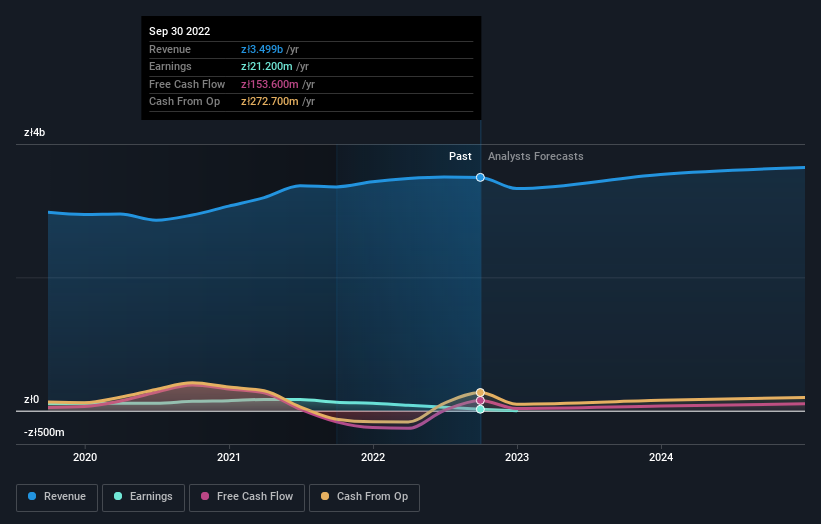The image size is (821, 524).
Task: Click the zł0 y-axis label
Action: point(31,399)
